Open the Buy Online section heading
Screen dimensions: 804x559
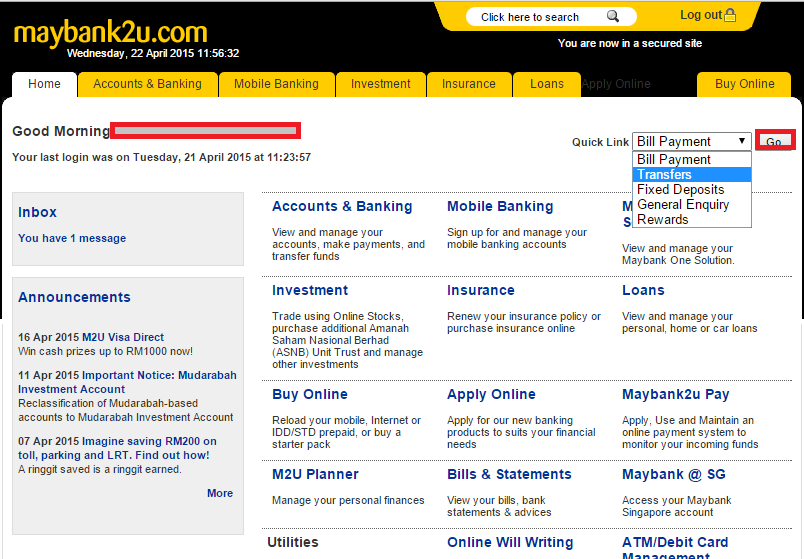point(310,394)
